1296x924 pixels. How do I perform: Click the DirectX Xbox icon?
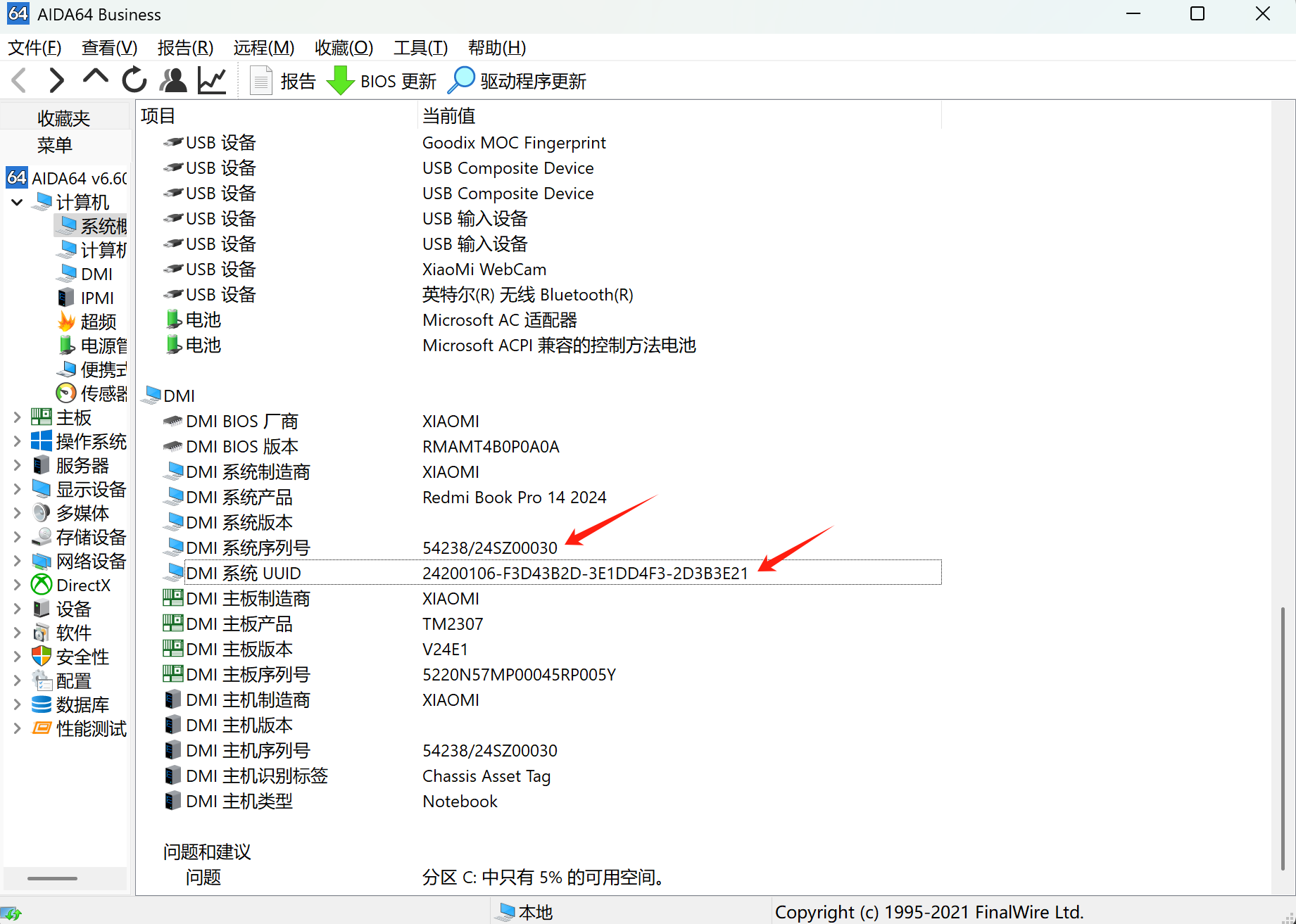click(x=42, y=585)
